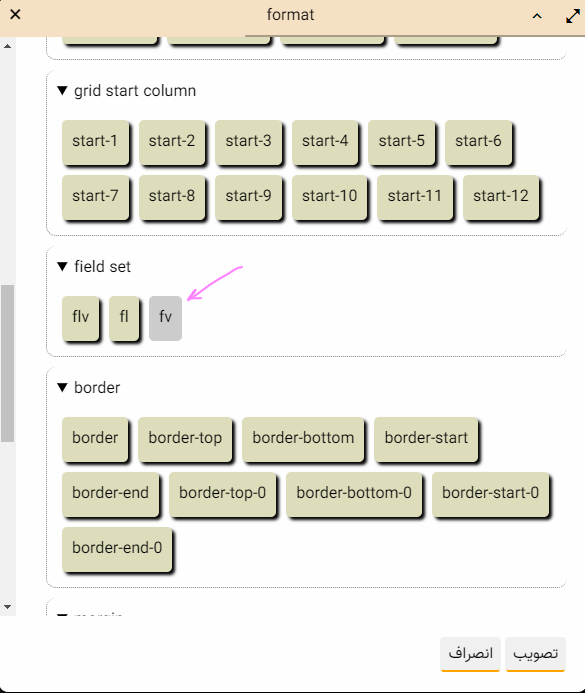Screen dimensions: 585x693
Task: Select start-6 grid column
Action: click(479, 142)
